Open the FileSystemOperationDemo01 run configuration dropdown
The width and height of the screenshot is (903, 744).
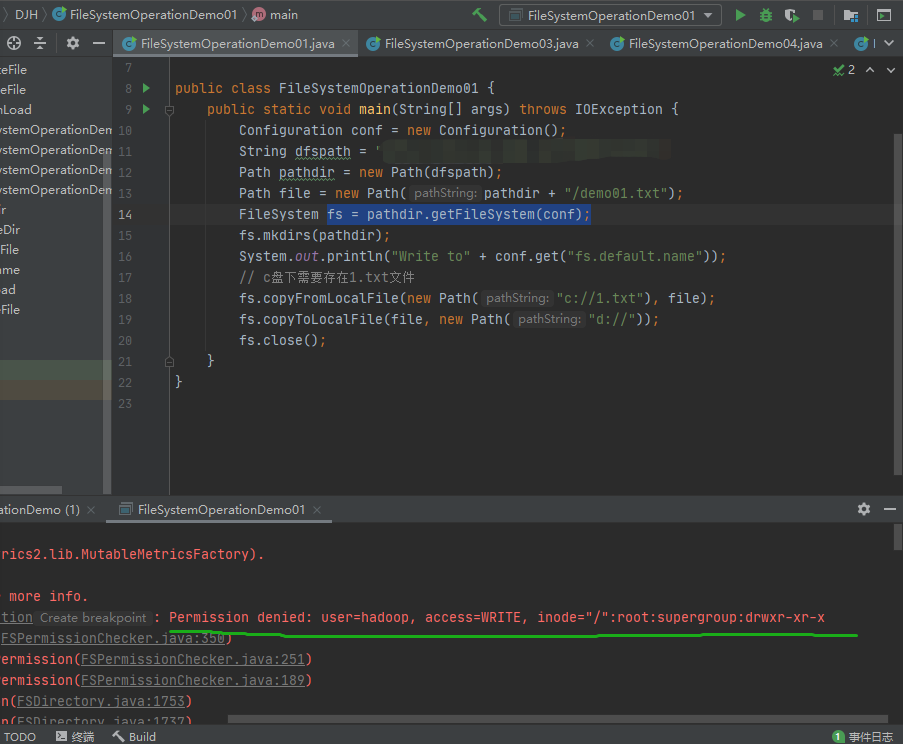(610, 16)
